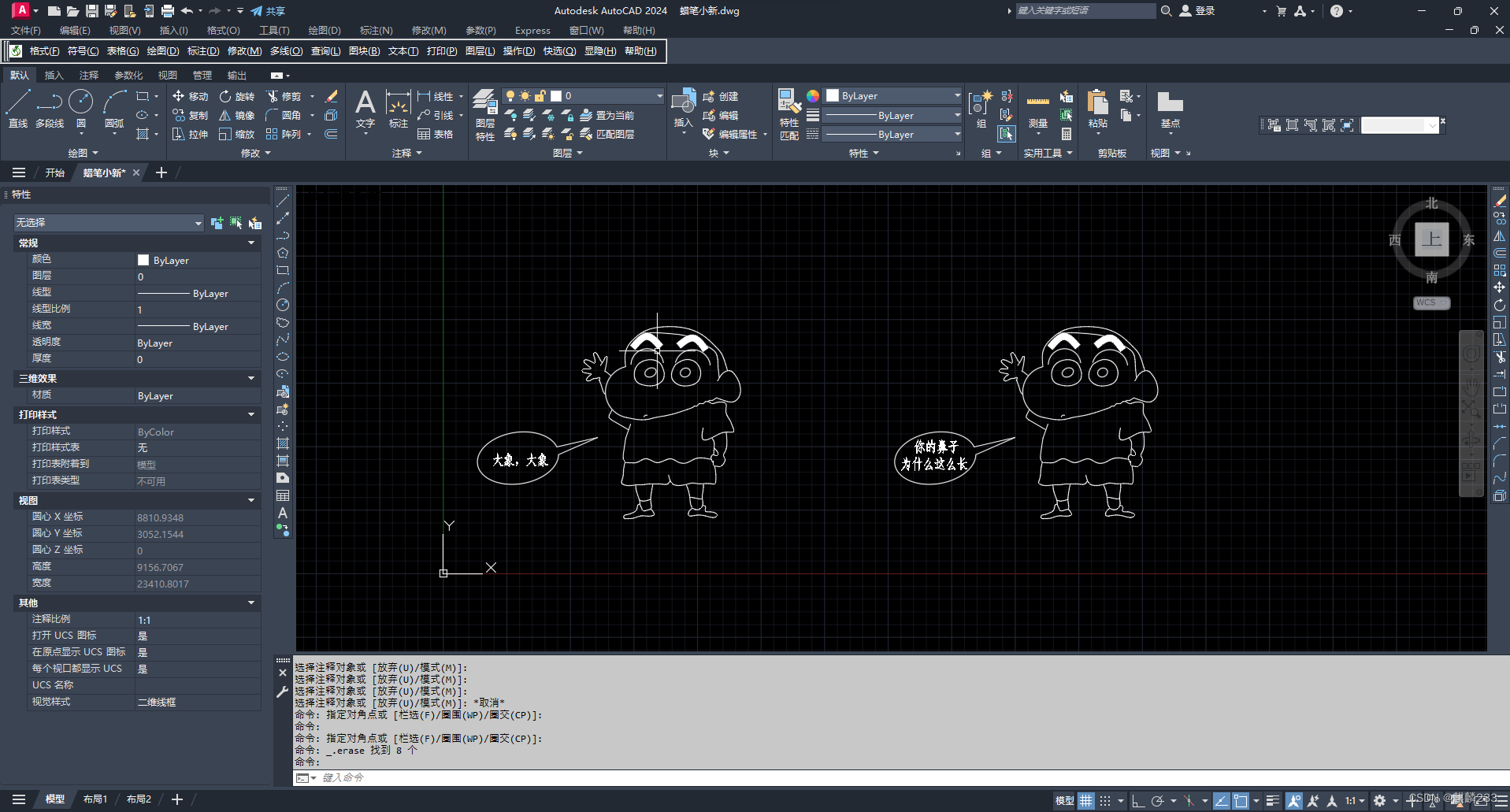Viewport: 1510px width, 812px height.
Task: Click the 移动 (Move) tool
Action: 190,96
